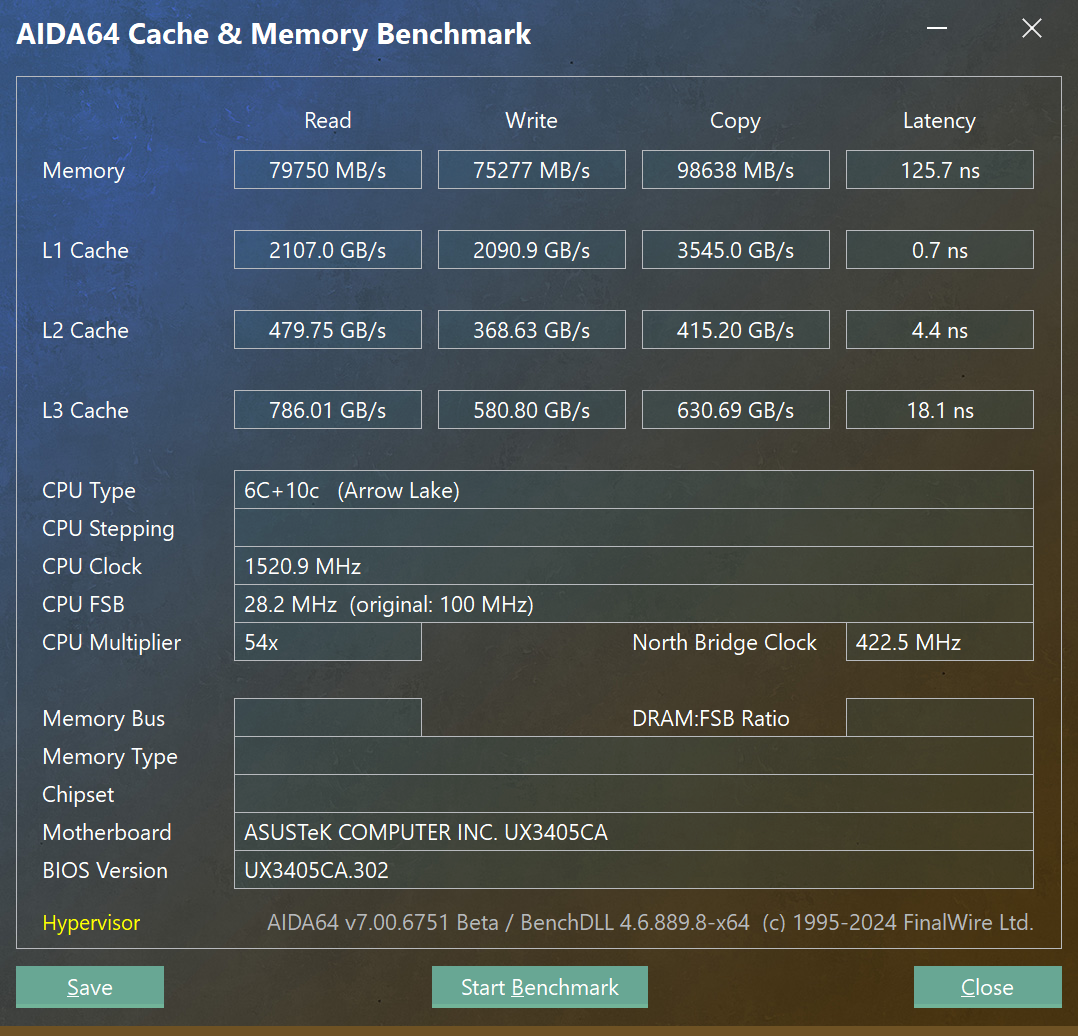The image size is (1078, 1036).
Task: Click the North Bridge Clock label
Action: pyautogui.click(x=725, y=643)
